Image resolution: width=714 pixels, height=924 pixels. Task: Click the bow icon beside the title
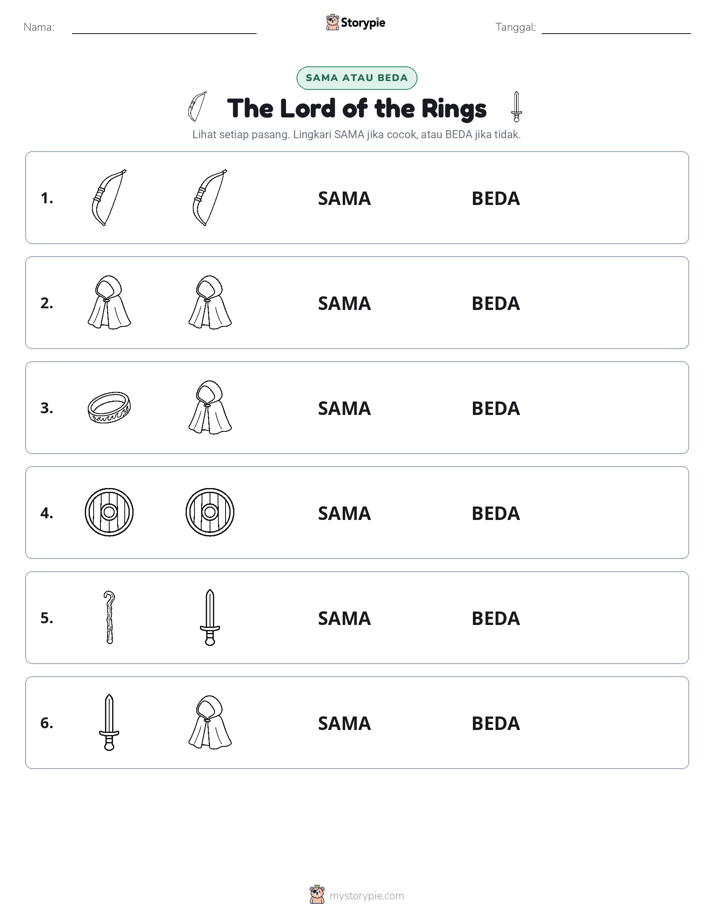tap(197, 107)
